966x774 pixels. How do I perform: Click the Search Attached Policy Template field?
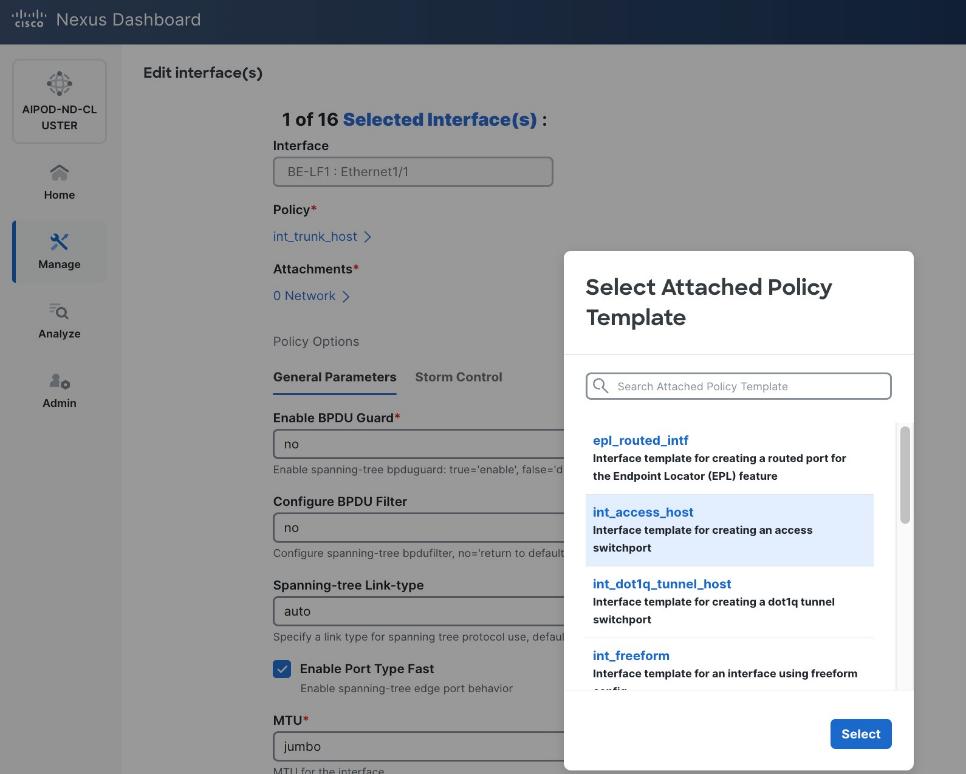pyautogui.click(x=738, y=386)
